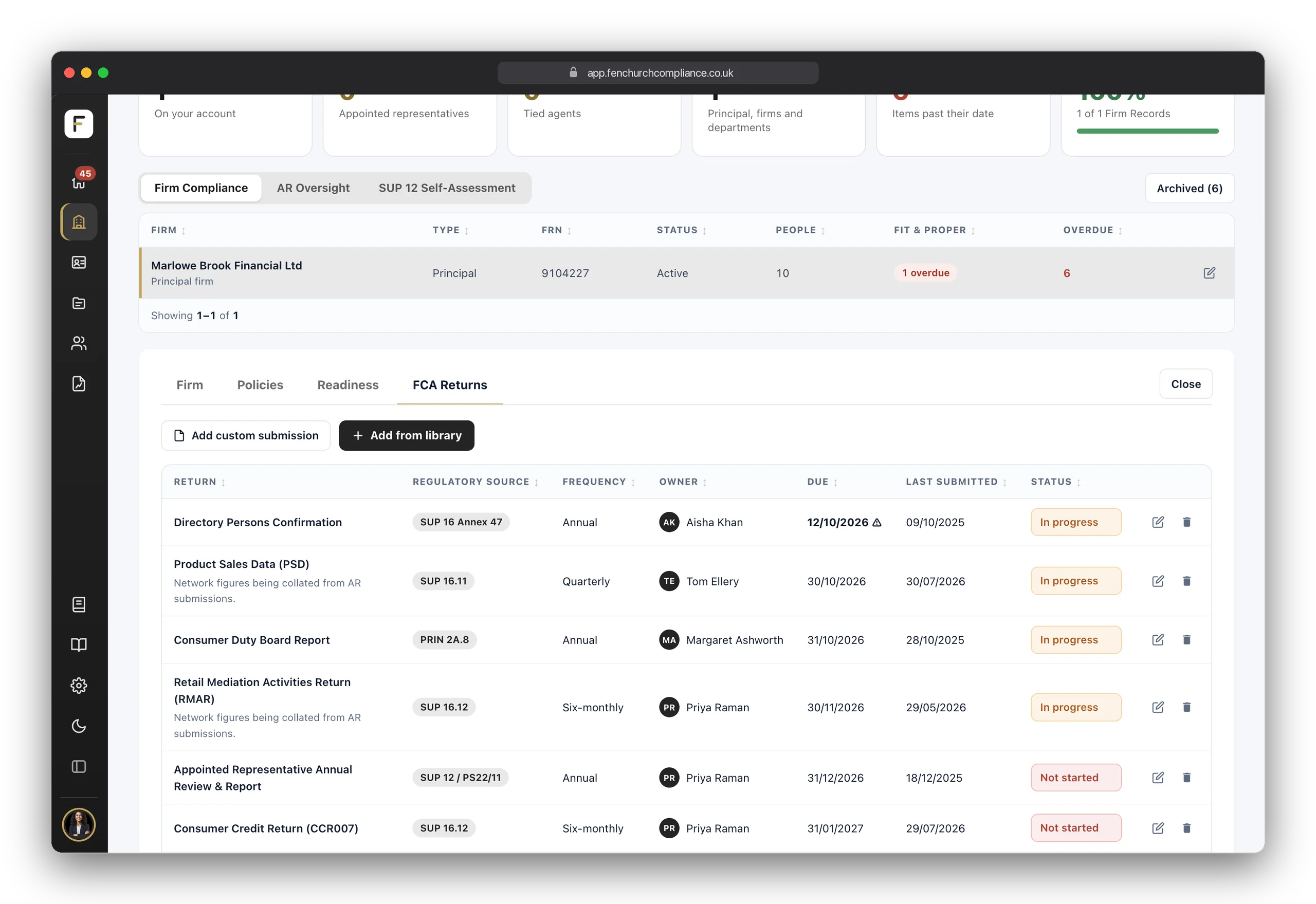Open the user profile avatar
Viewport: 1316px width, 904px height.
point(79,824)
